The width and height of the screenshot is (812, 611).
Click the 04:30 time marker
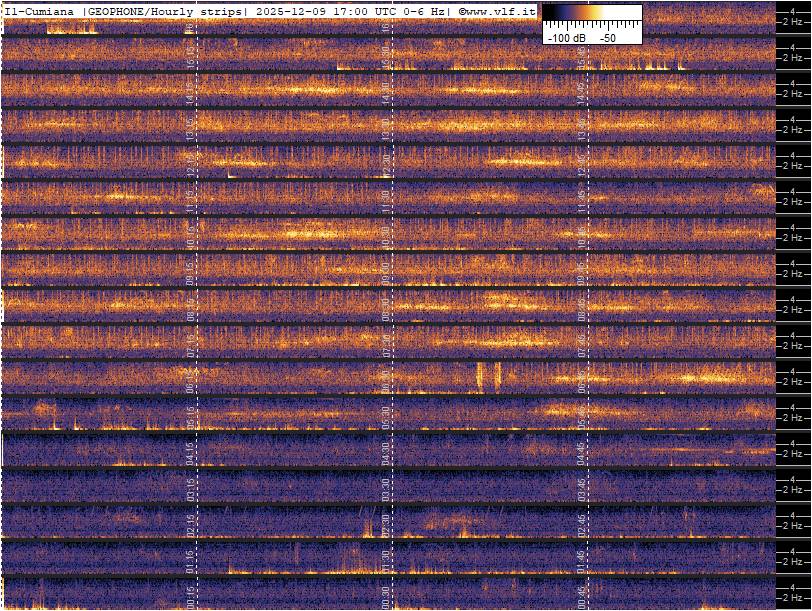coord(386,451)
